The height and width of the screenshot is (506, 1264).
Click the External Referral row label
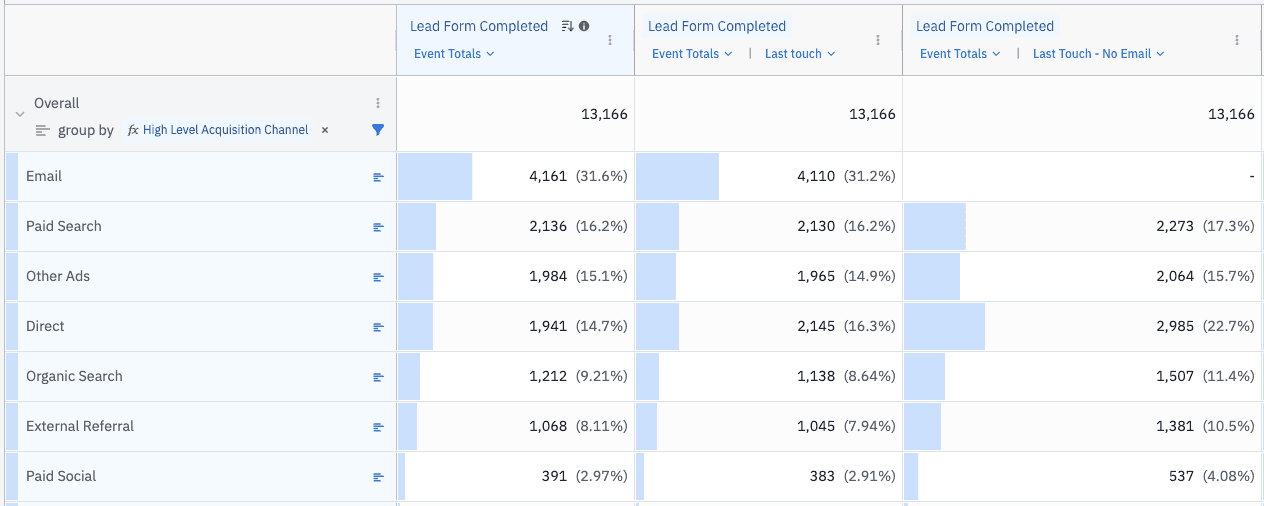80,426
